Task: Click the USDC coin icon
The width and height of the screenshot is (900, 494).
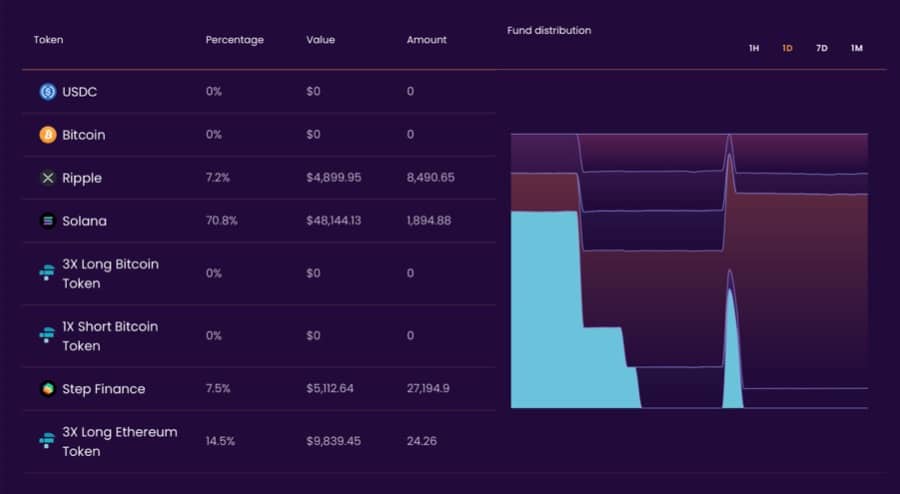Action: click(x=47, y=92)
